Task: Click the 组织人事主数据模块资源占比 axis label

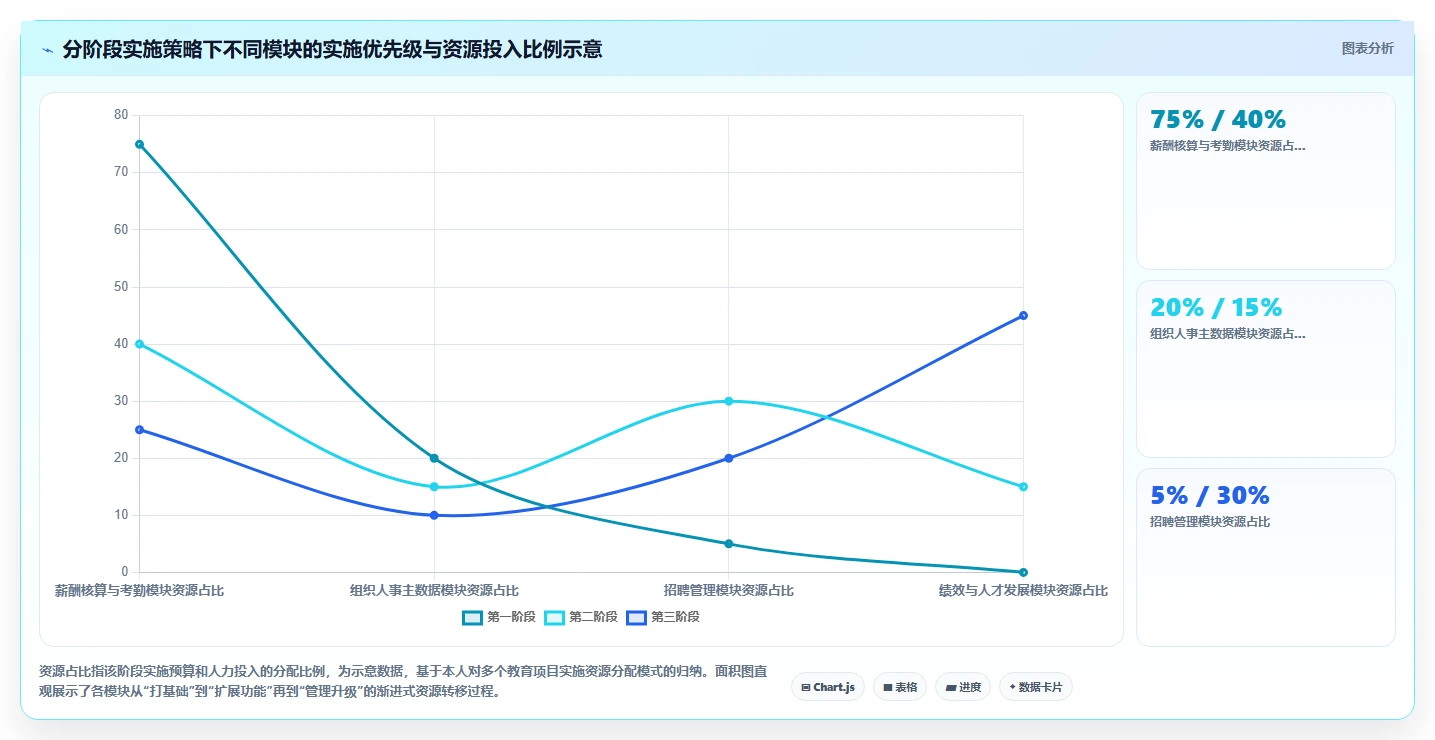Action: click(434, 591)
